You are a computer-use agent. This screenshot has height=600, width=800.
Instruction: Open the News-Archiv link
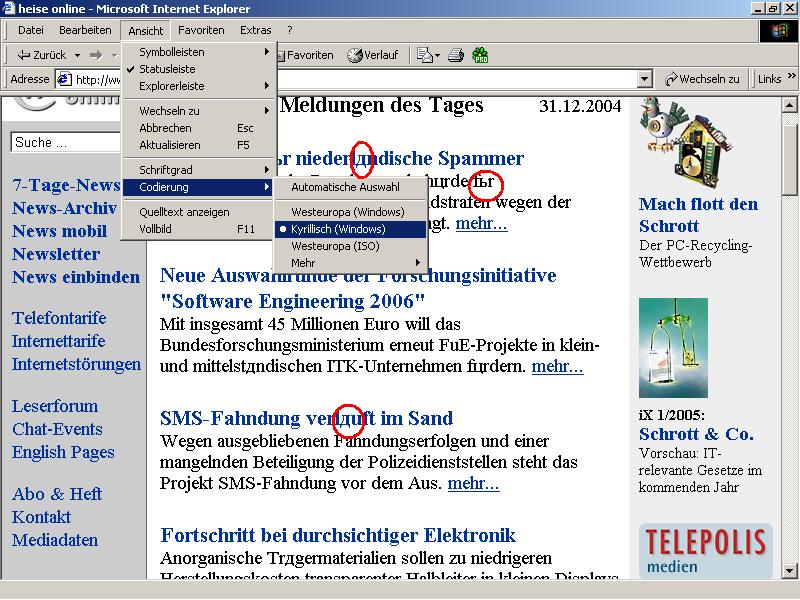click(64, 208)
